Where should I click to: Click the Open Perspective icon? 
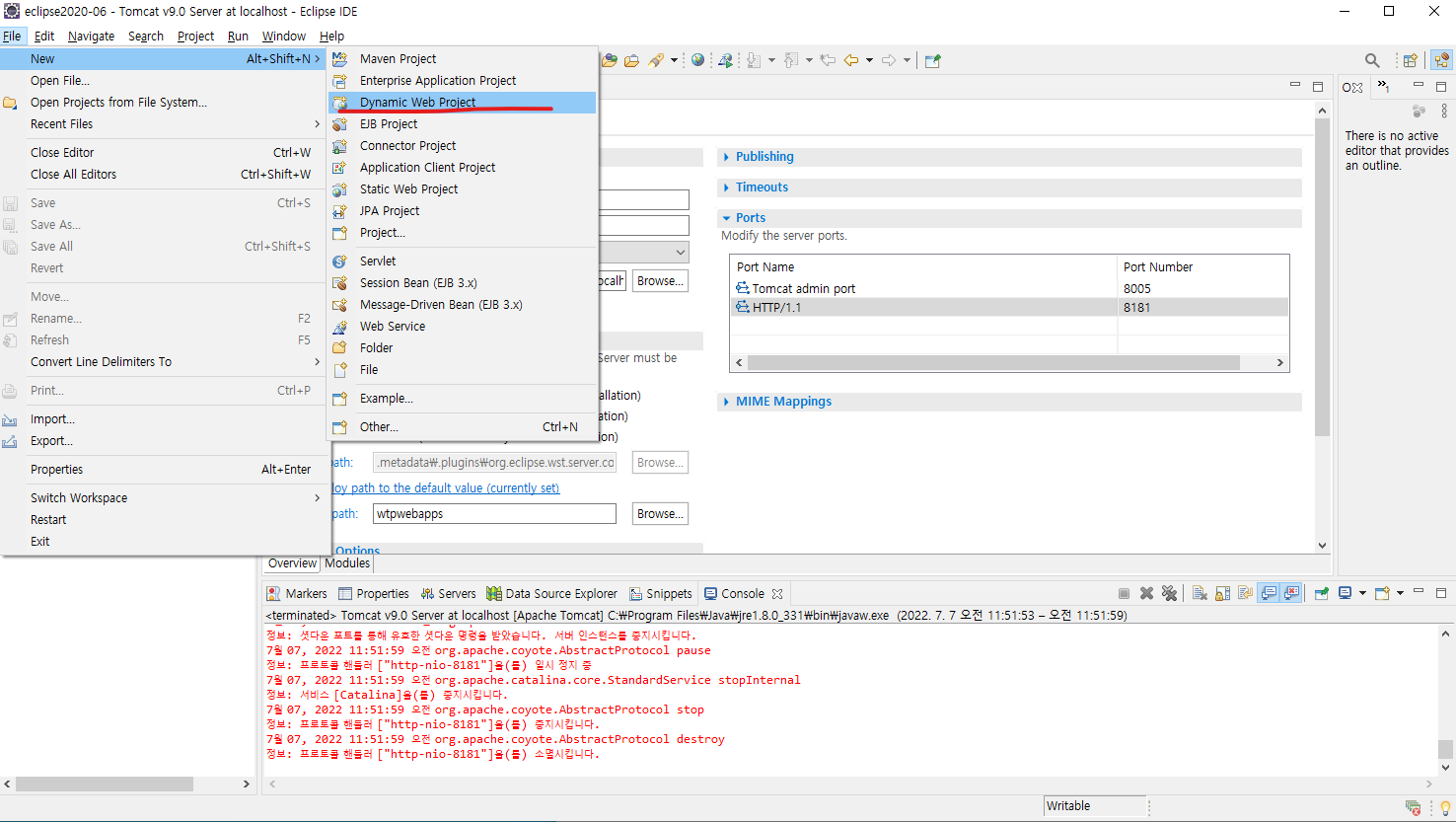1411,60
